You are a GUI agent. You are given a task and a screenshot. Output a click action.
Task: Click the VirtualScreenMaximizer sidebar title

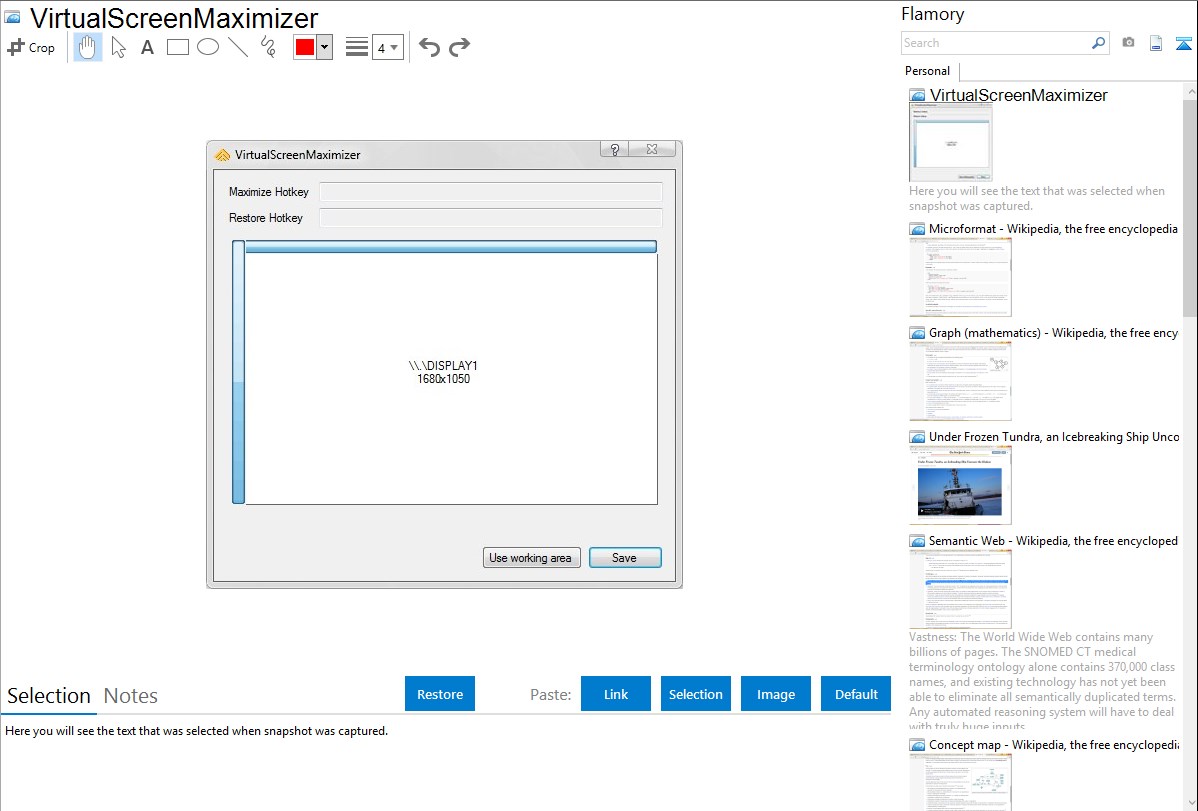(1018, 96)
